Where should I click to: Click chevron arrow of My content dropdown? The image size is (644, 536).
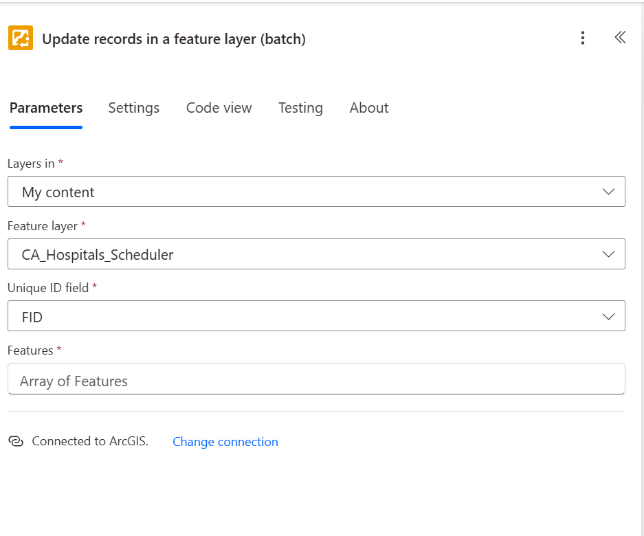(x=608, y=192)
